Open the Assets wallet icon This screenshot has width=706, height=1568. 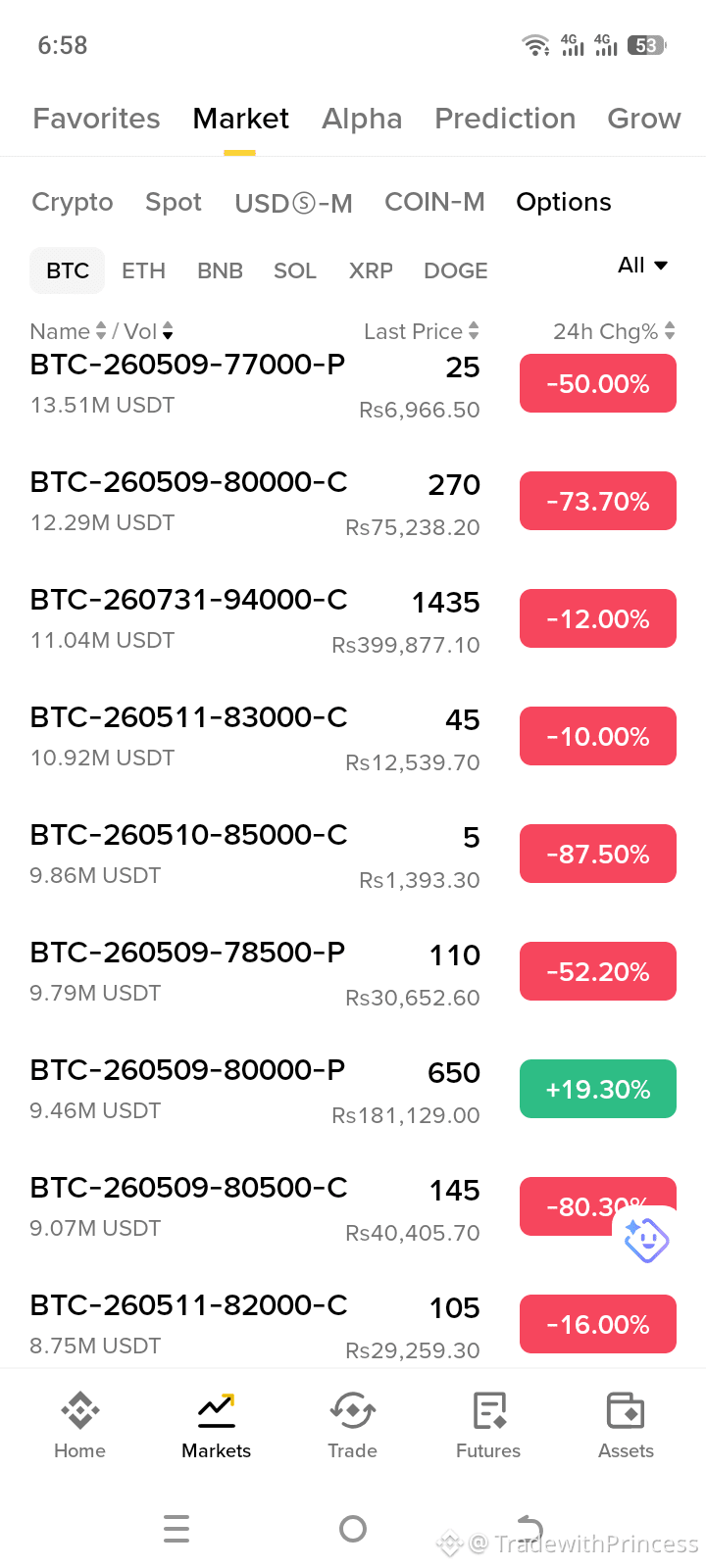[626, 1410]
